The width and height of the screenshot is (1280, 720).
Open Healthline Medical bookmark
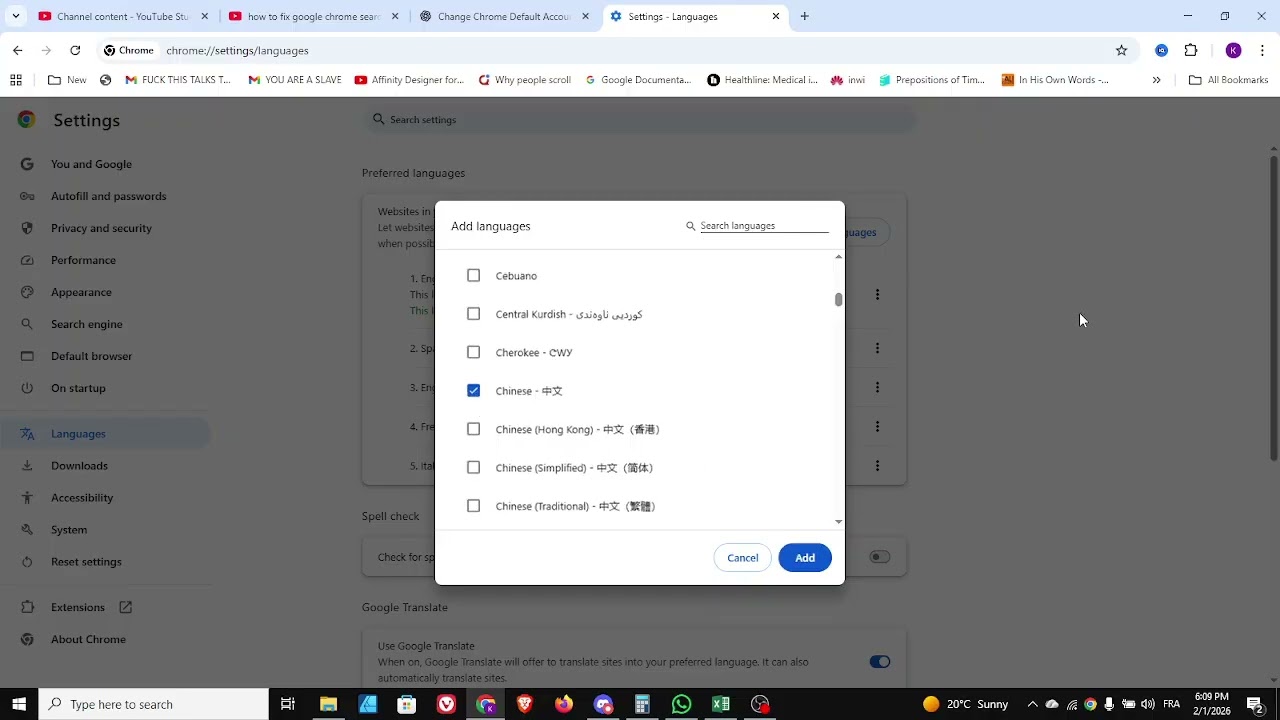[762, 80]
